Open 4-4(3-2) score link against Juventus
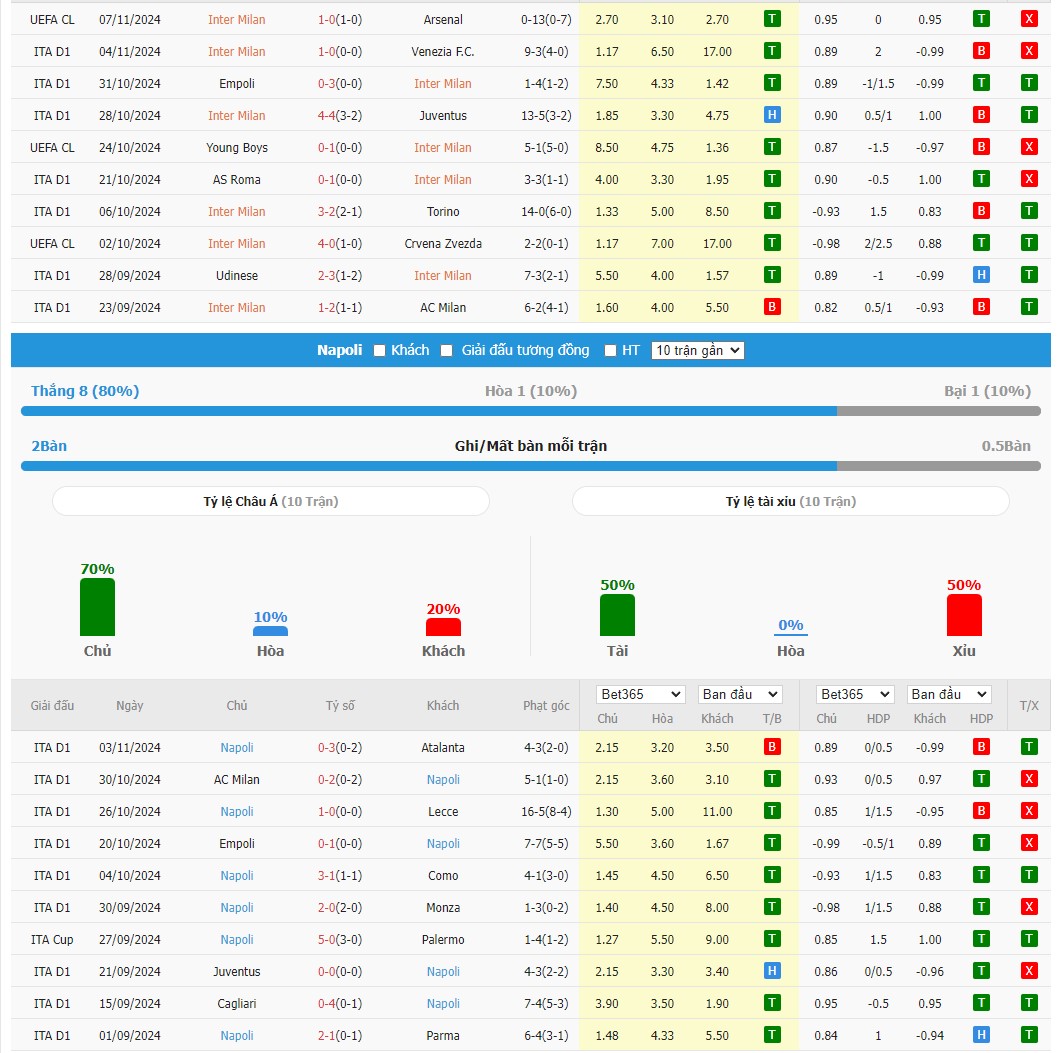This screenshot has width=1060, height=1053. click(339, 116)
